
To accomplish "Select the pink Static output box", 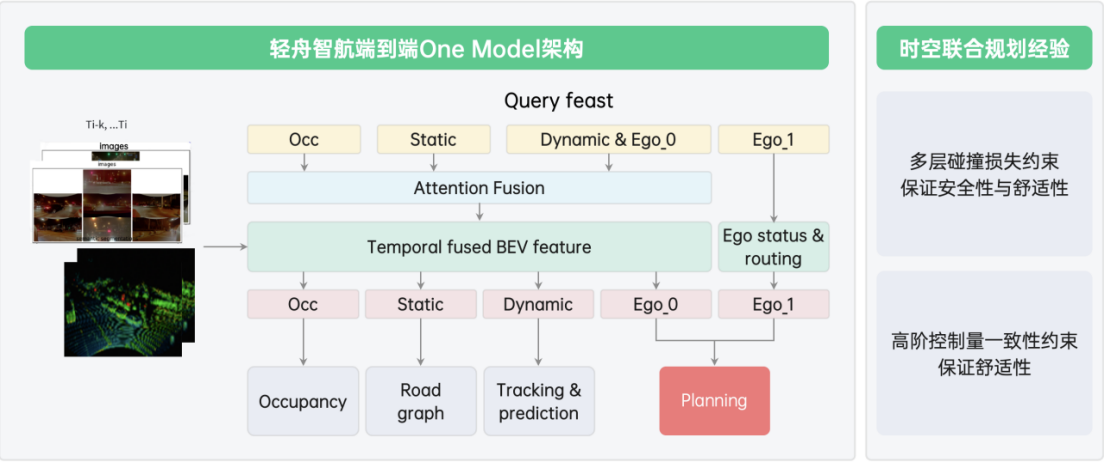I will tap(420, 304).
